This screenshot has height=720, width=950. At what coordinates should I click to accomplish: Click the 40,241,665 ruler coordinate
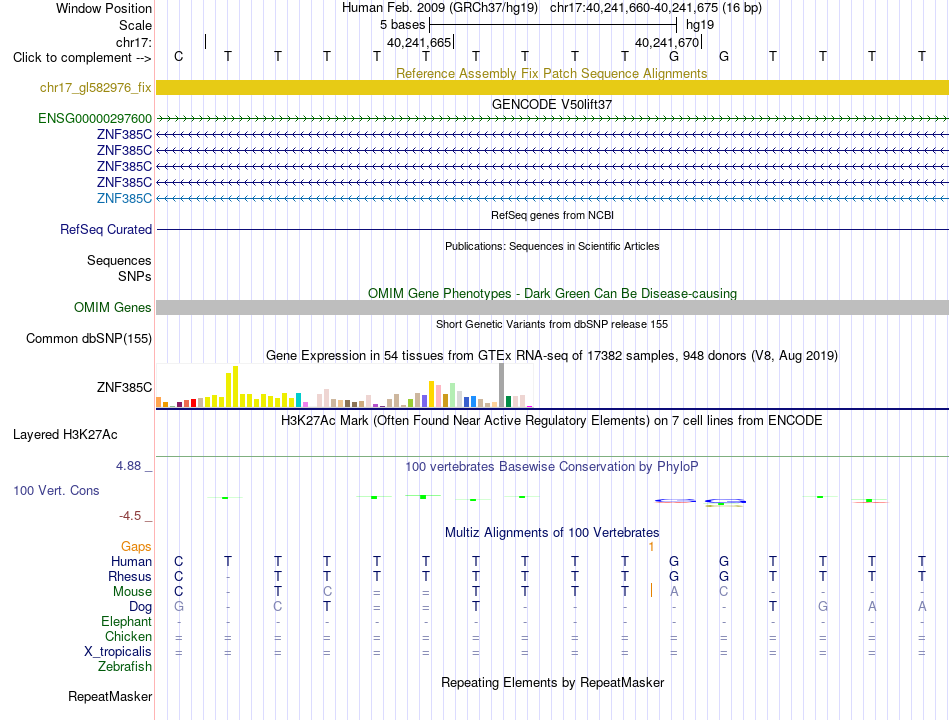(419, 42)
